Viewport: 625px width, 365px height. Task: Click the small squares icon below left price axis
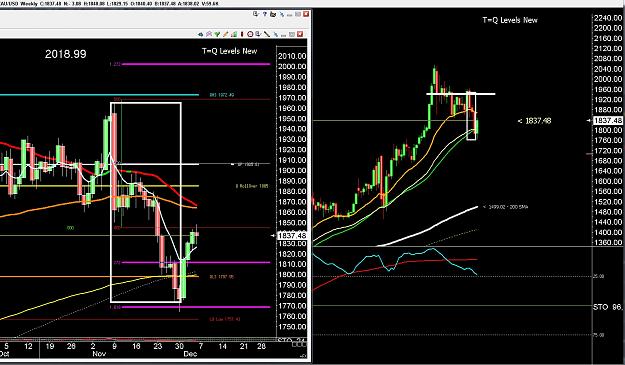tap(299, 343)
